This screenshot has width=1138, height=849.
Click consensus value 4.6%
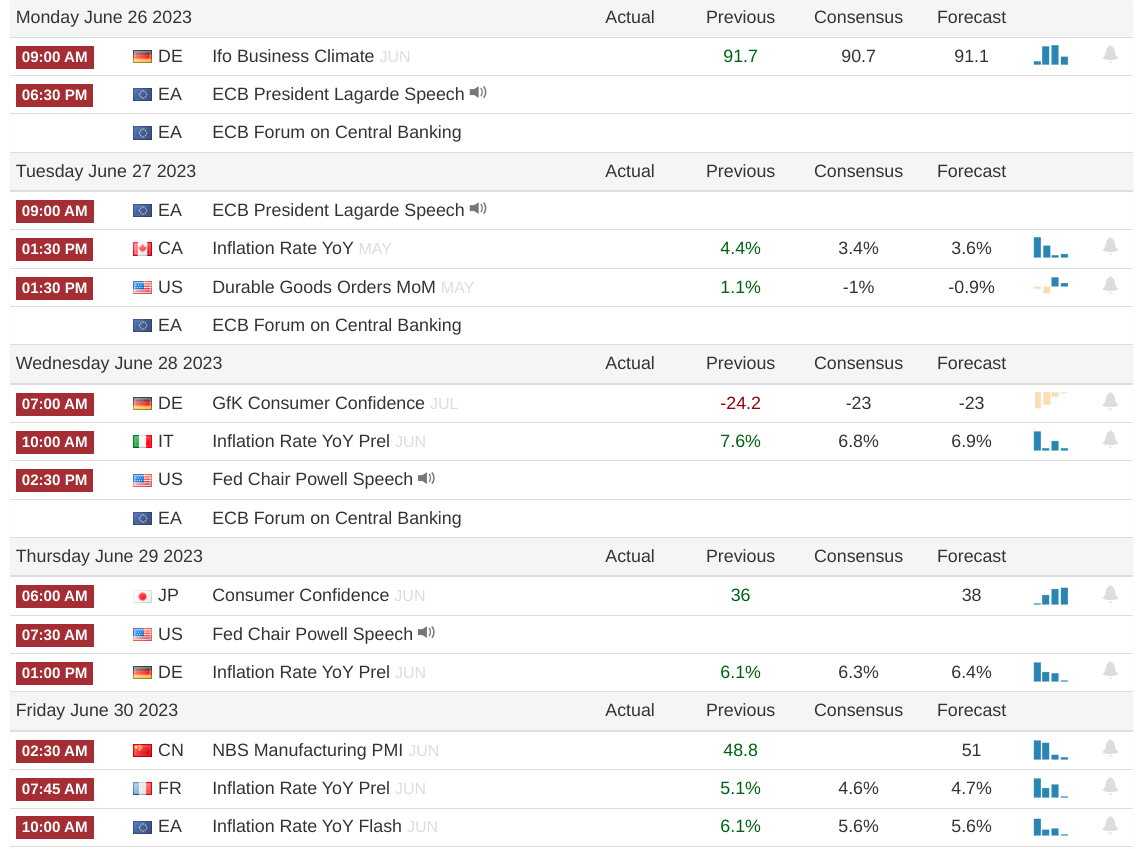[858, 788]
